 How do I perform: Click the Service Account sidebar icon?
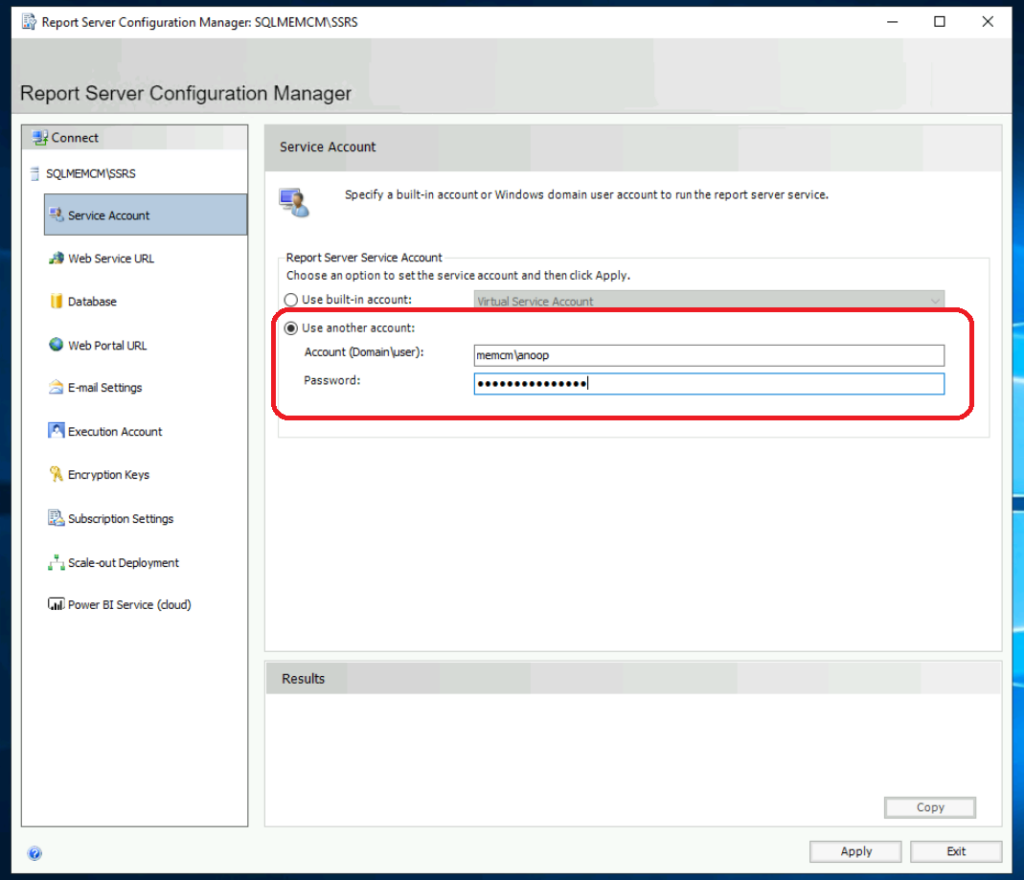tap(56, 215)
